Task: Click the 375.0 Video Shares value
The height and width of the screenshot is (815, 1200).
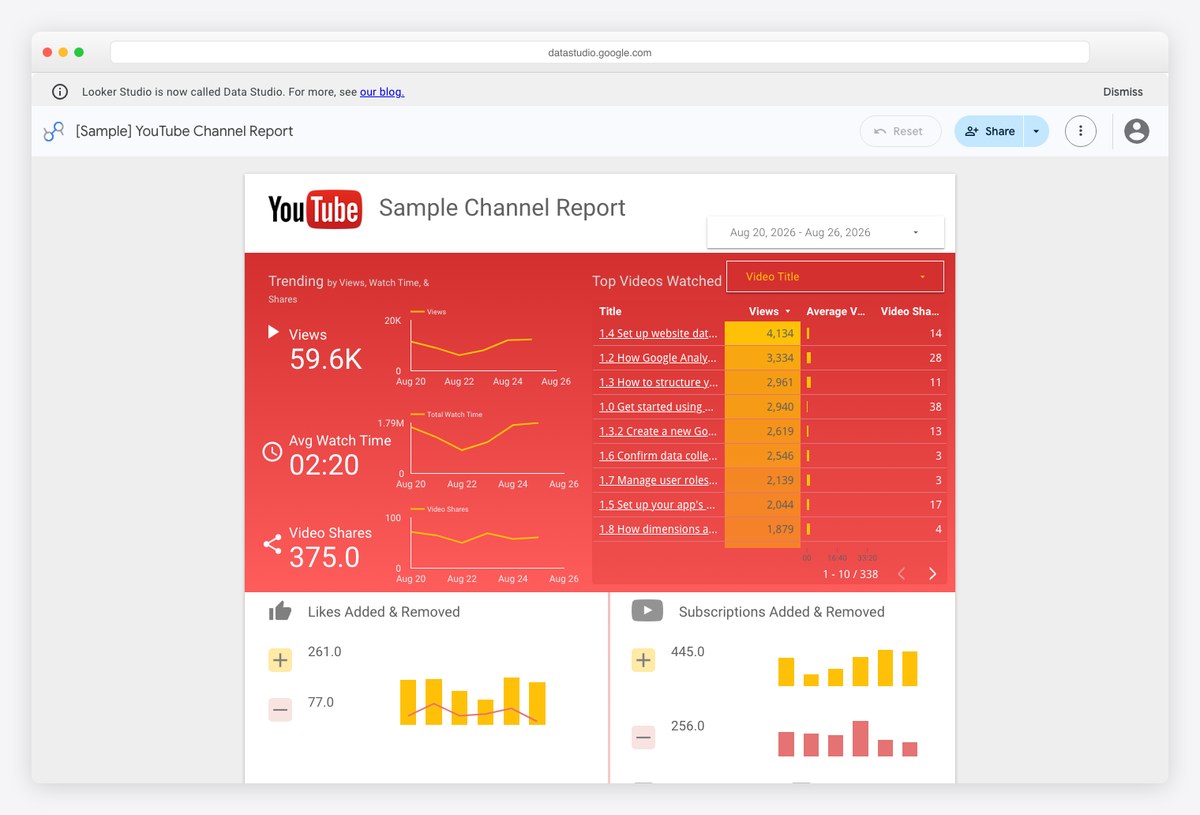Action: pyautogui.click(x=324, y=557)
